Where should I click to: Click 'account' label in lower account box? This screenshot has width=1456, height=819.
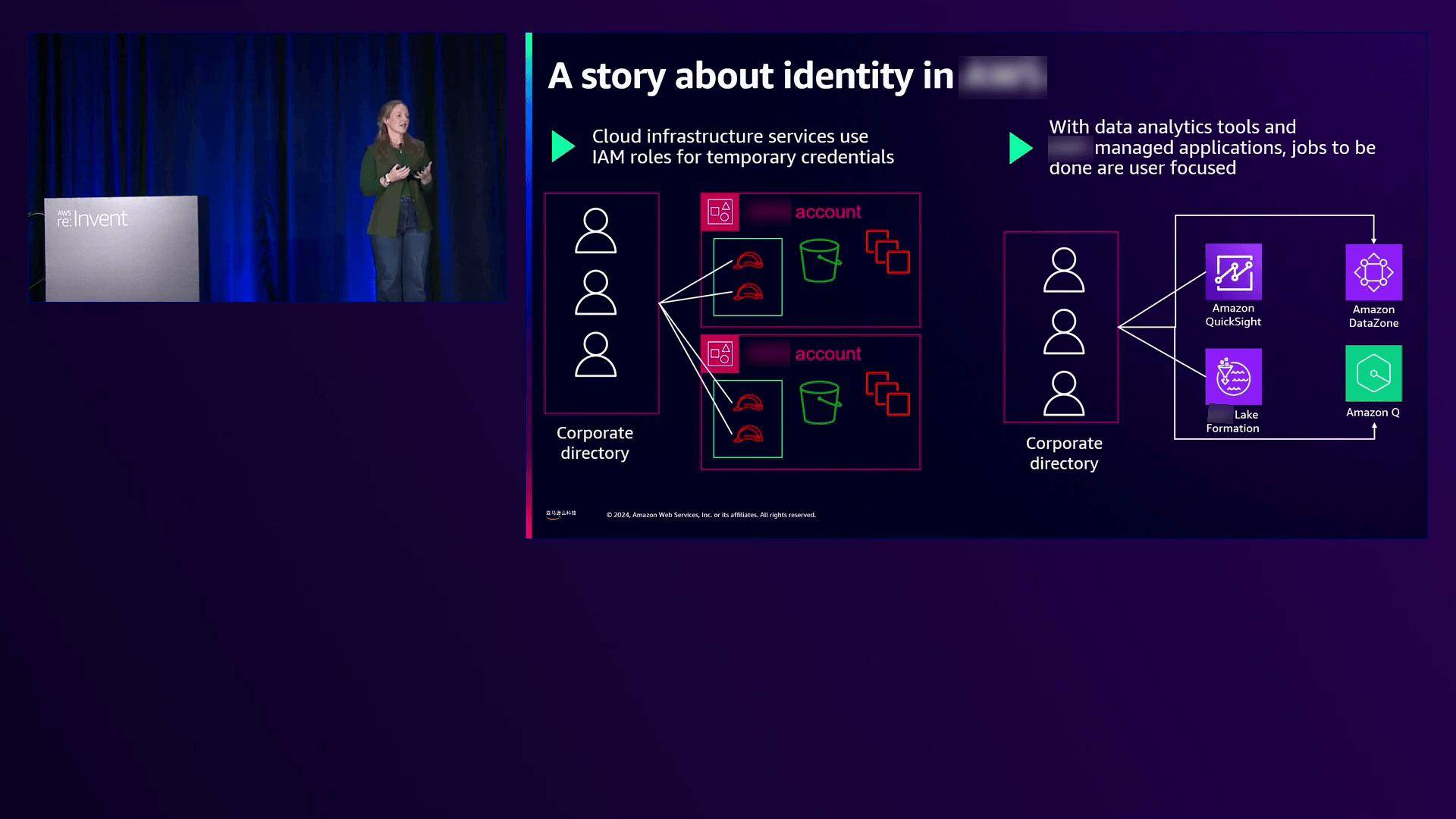(828, 353)
